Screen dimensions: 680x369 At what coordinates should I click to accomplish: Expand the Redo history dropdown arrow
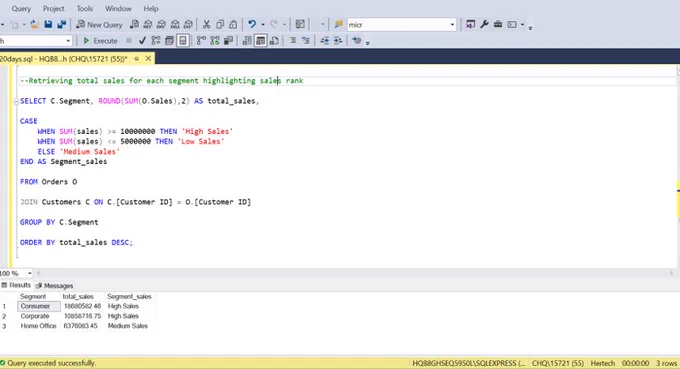coord(284,25)
